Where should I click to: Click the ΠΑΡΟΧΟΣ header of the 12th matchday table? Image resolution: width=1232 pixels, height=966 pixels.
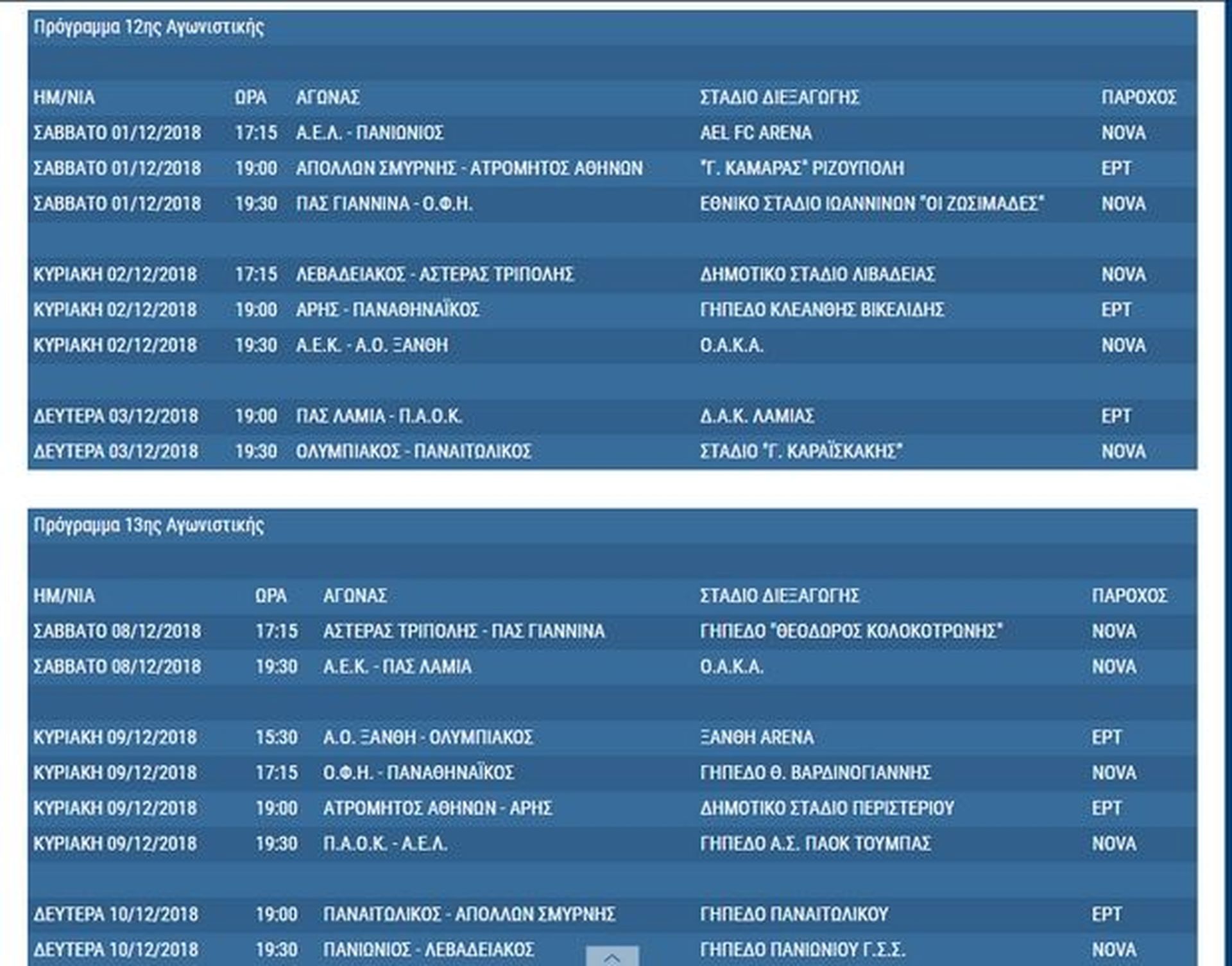[x=1139, y=98]
